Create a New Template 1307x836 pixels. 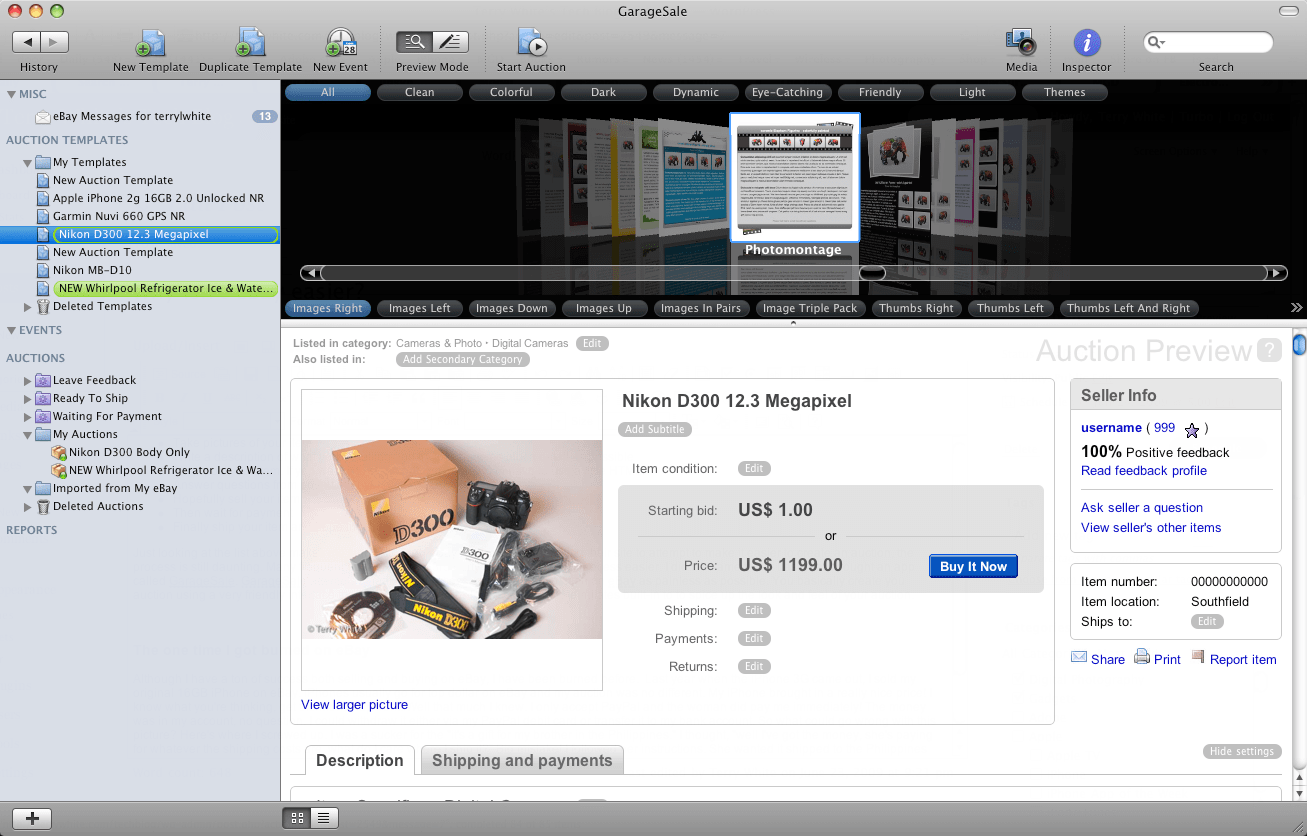150,44
